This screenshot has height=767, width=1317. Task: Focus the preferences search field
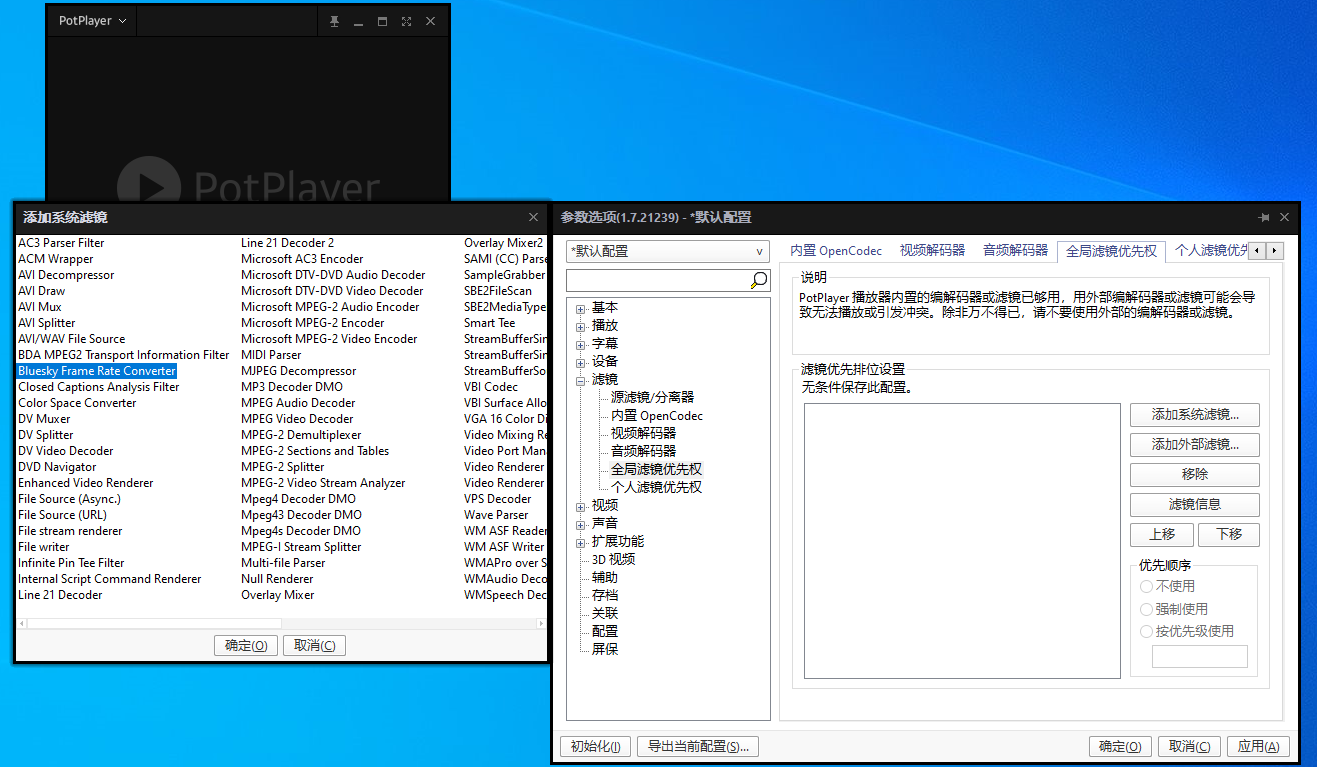pyautogui.click(x=658, y=280)
